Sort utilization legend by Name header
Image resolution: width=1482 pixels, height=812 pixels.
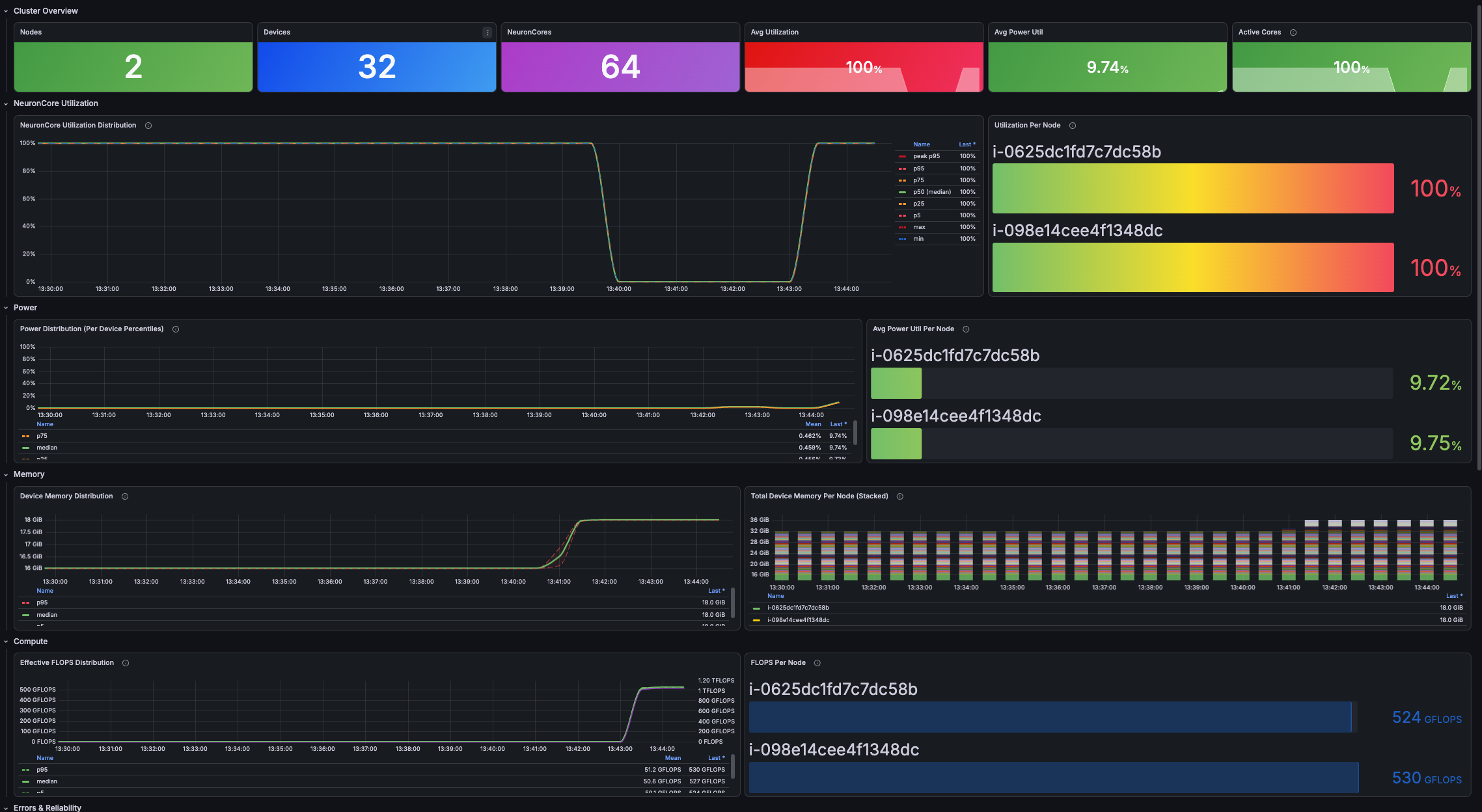922,144
